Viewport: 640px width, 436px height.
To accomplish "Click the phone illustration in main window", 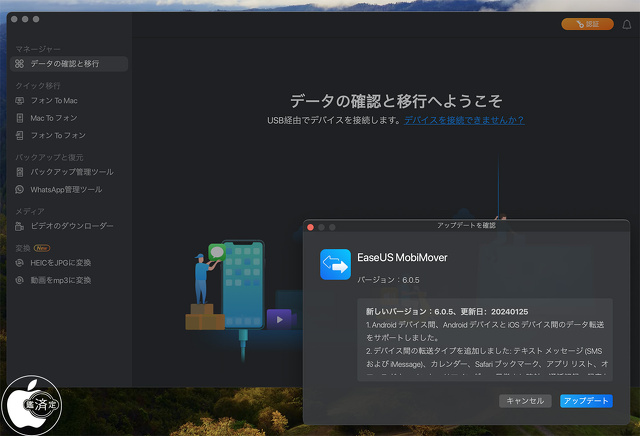I will 242,284.
